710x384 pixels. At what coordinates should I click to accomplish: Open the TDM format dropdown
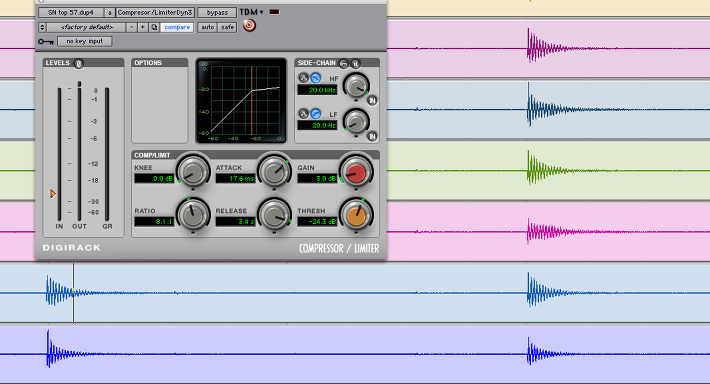click(x=251, y=12)
